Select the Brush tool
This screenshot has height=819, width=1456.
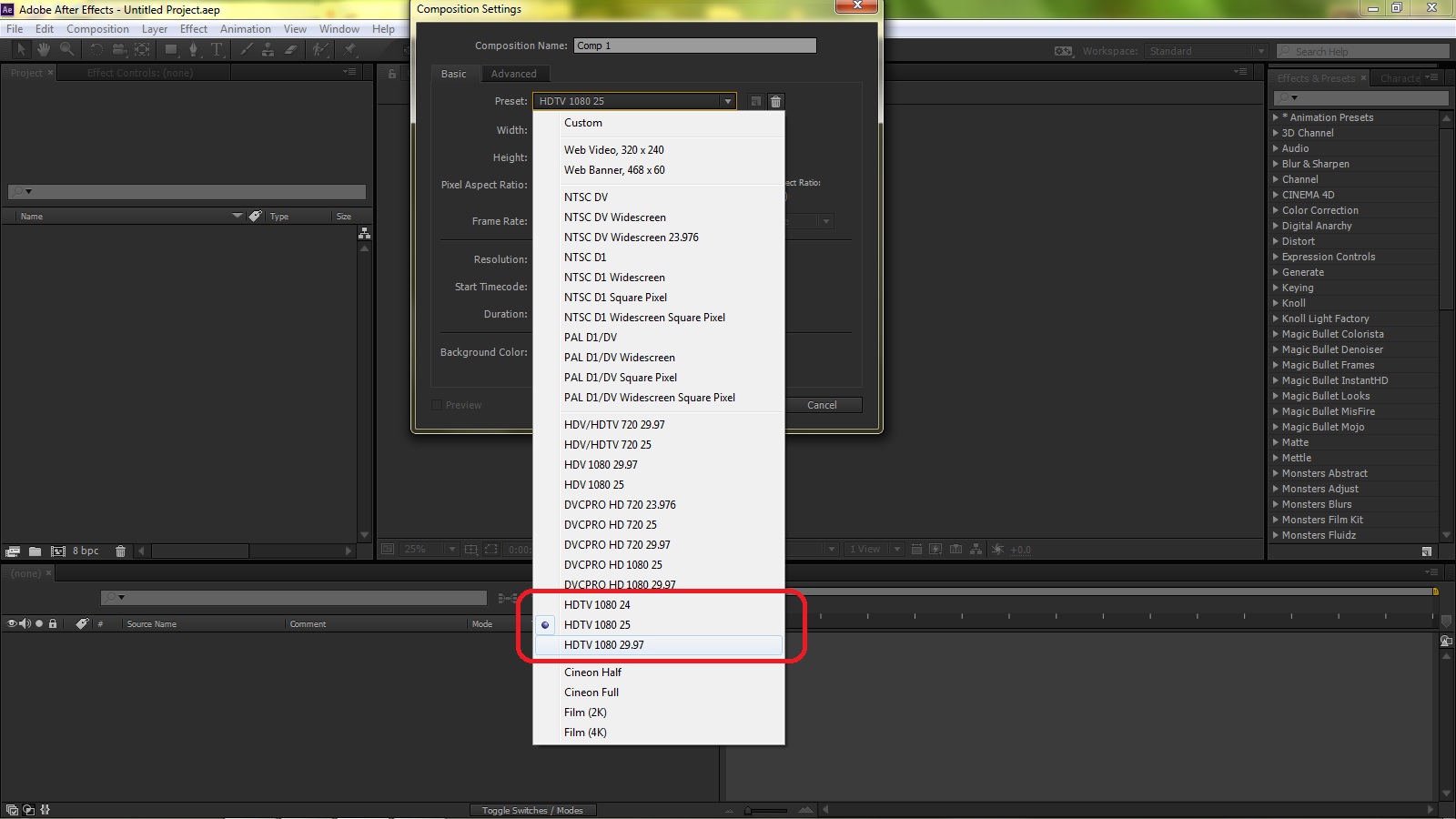click(246, 50)
